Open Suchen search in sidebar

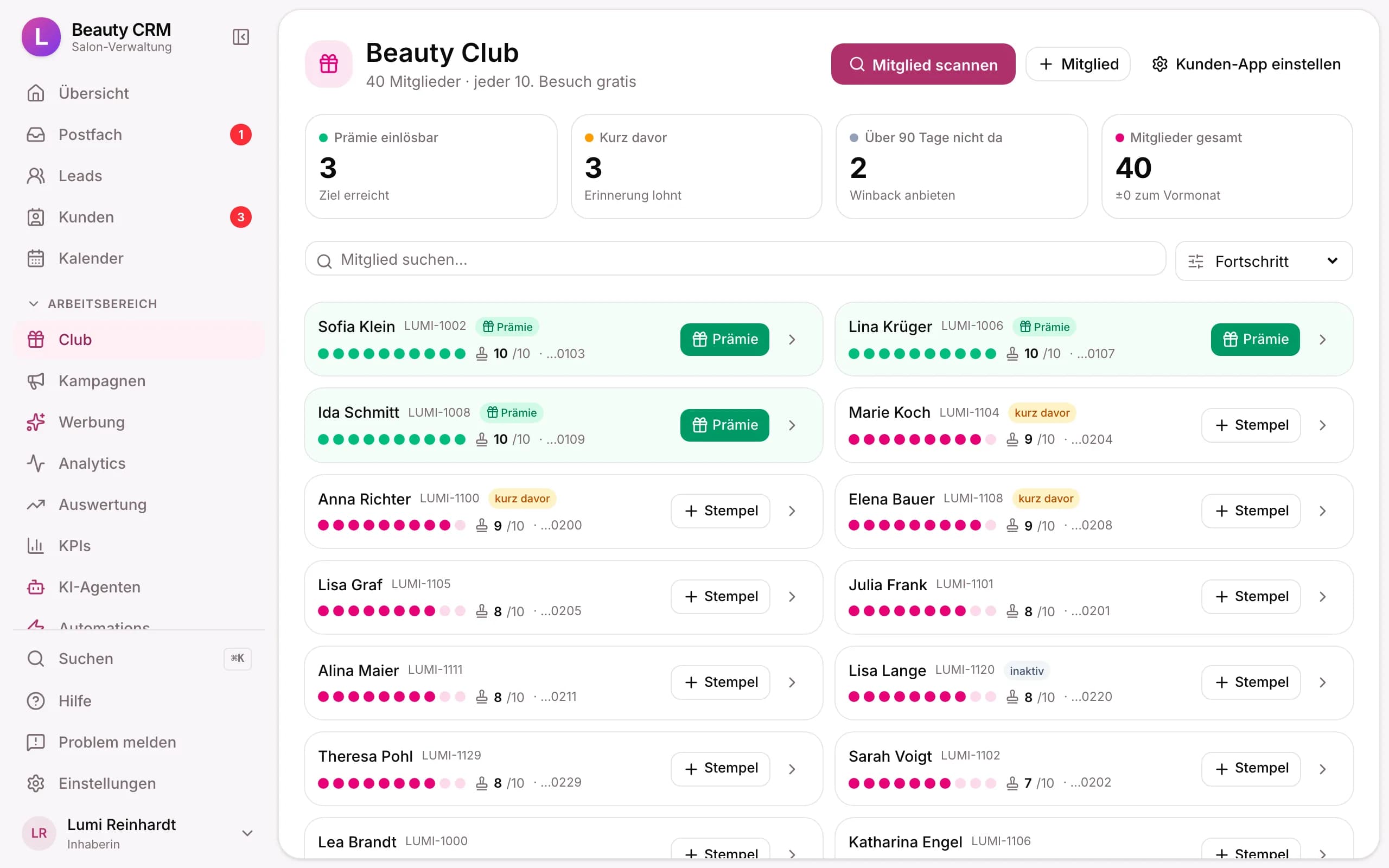(x=138, y=659)
